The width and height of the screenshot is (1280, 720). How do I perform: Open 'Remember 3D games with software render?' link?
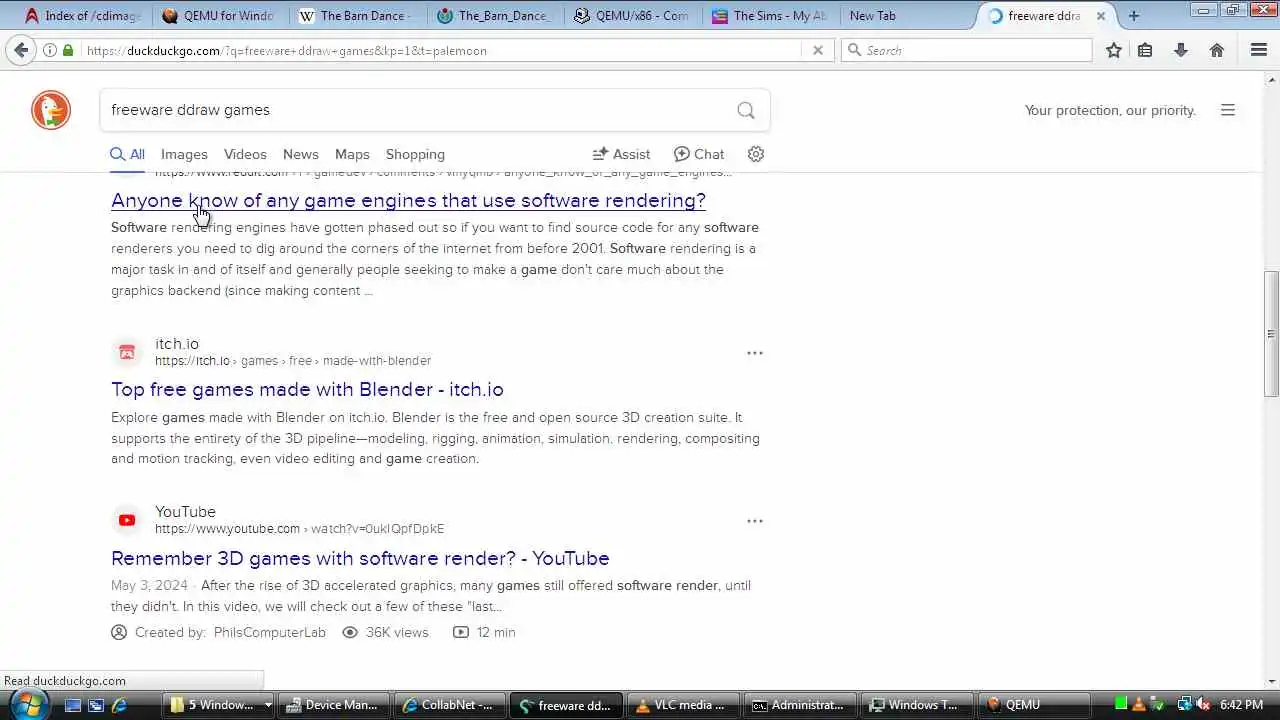tap(360, 558)
